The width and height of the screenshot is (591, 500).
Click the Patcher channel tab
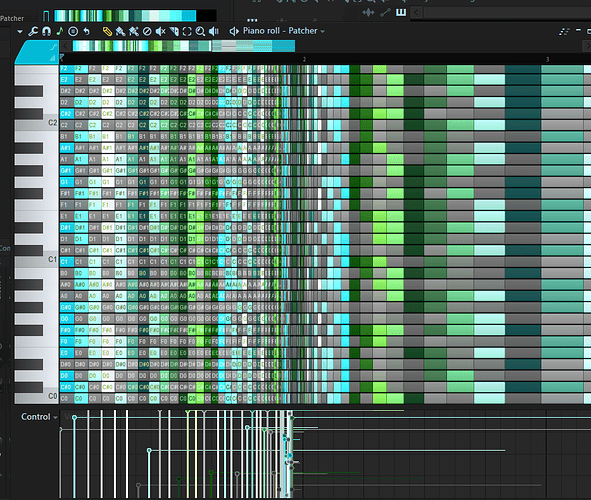click(x=12, y=18)
